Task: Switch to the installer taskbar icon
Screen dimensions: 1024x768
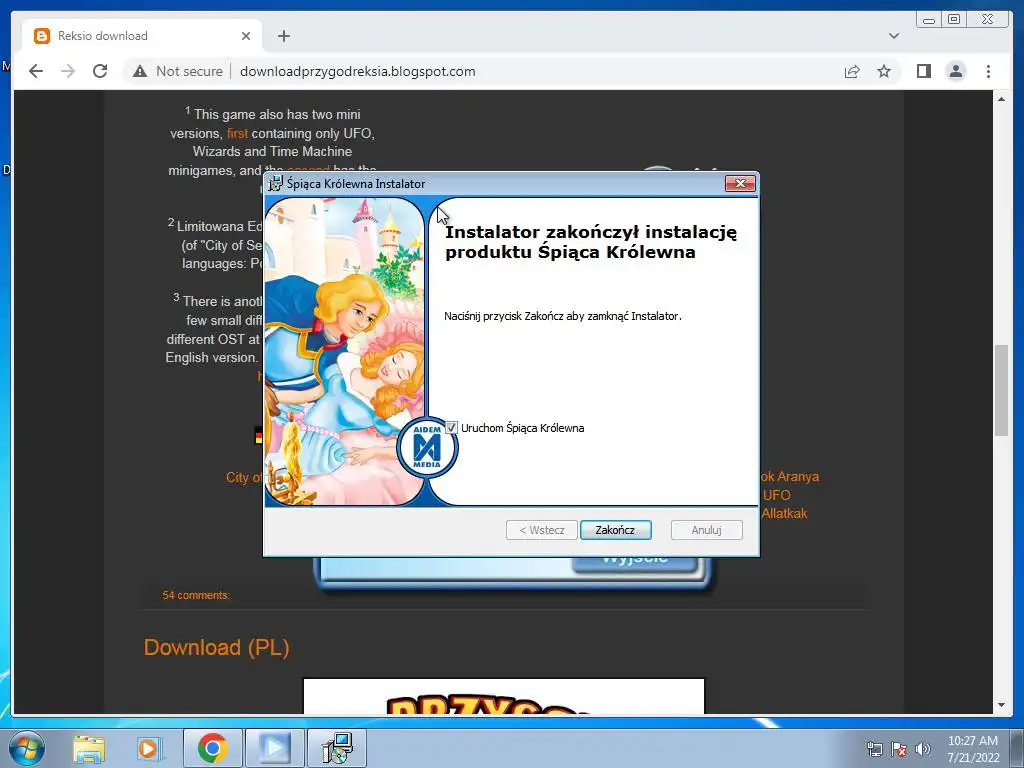Action: coord(337,748)
